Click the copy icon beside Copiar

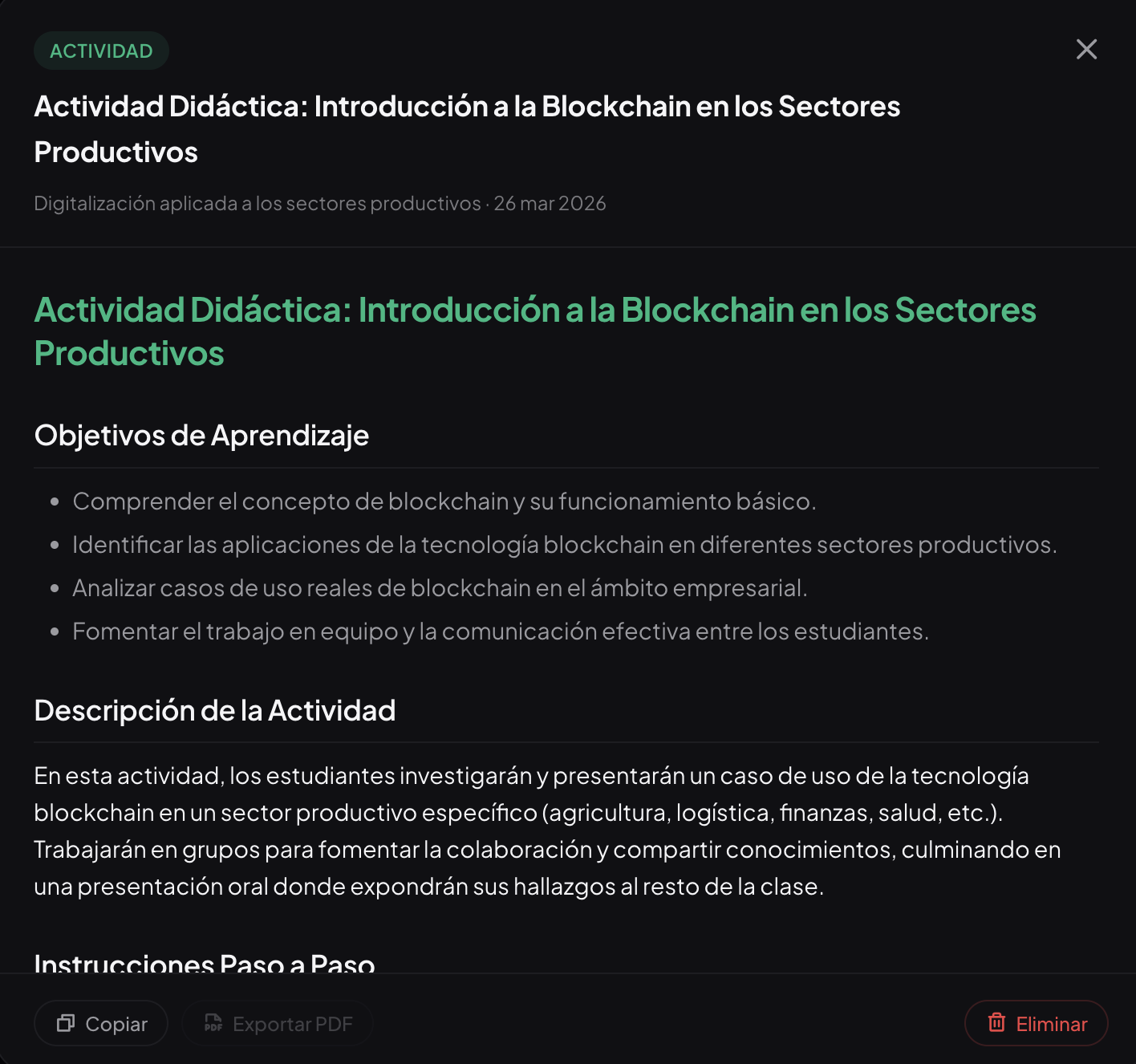[66, 1023]
